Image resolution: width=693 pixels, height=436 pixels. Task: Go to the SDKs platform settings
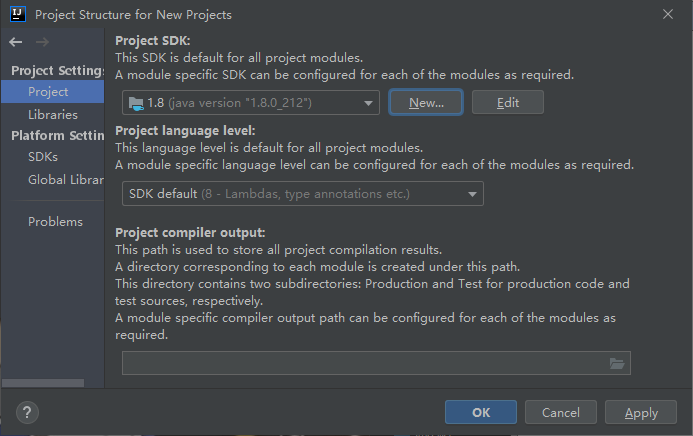pos(43,157)
